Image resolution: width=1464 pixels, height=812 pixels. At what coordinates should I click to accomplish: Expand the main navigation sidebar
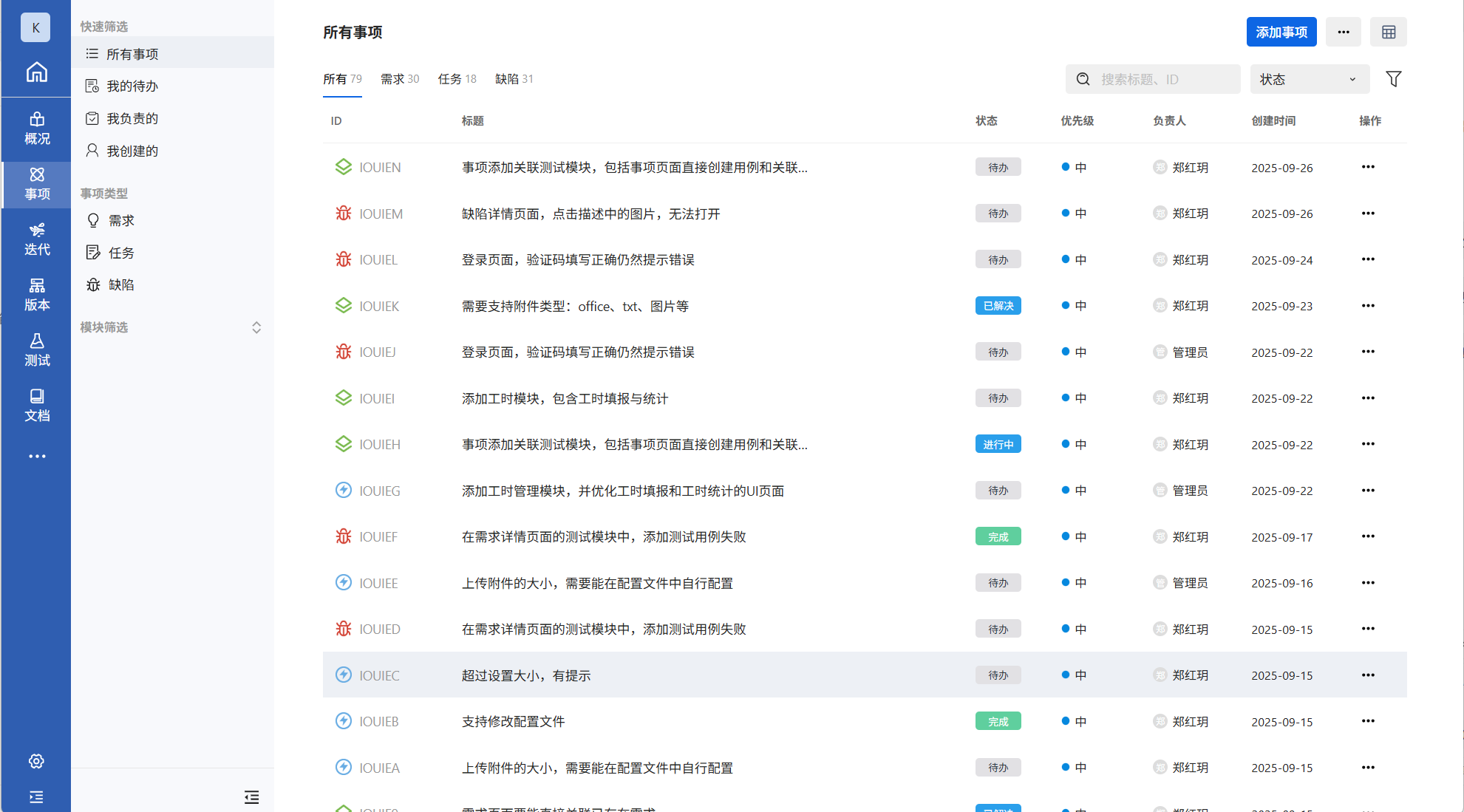[x=36, y=797]
